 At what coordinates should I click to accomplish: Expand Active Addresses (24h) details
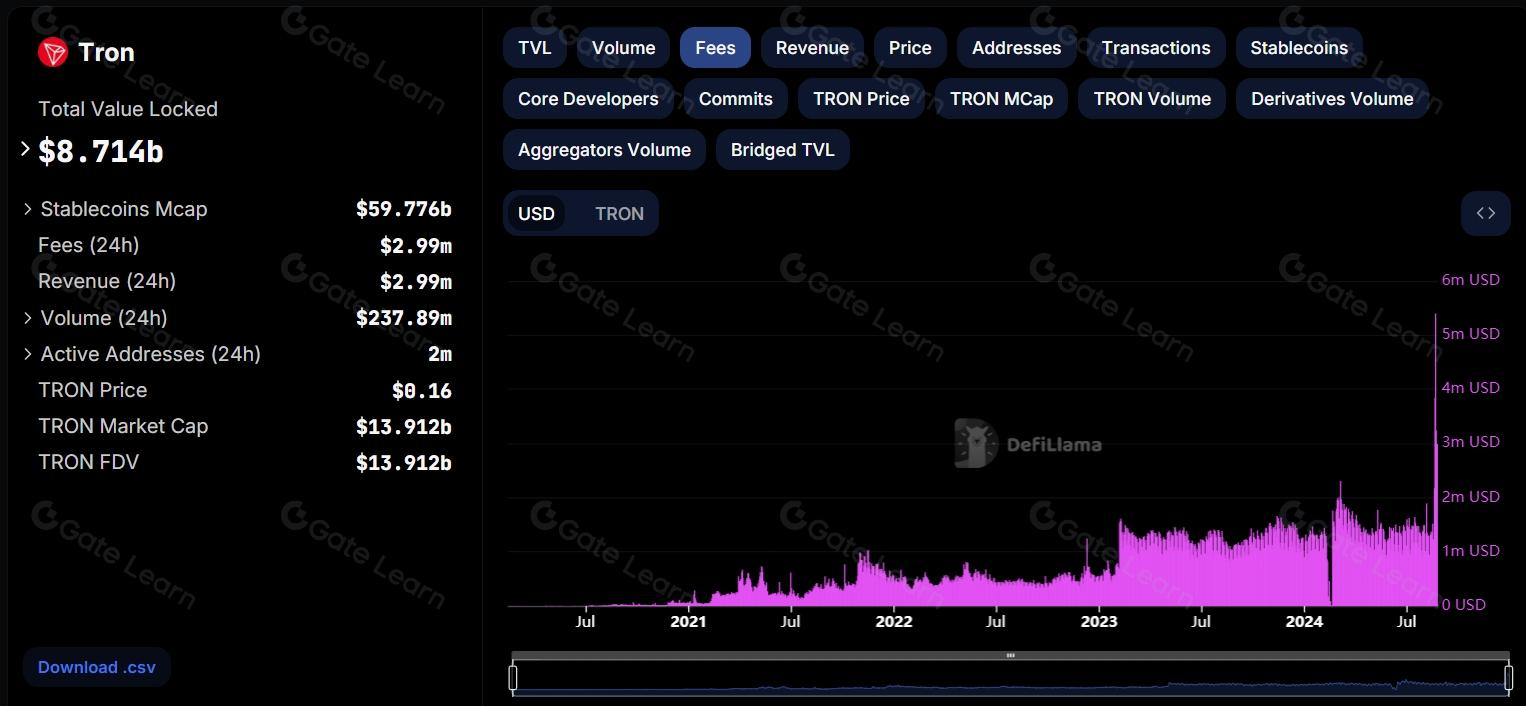click(28, 355)
